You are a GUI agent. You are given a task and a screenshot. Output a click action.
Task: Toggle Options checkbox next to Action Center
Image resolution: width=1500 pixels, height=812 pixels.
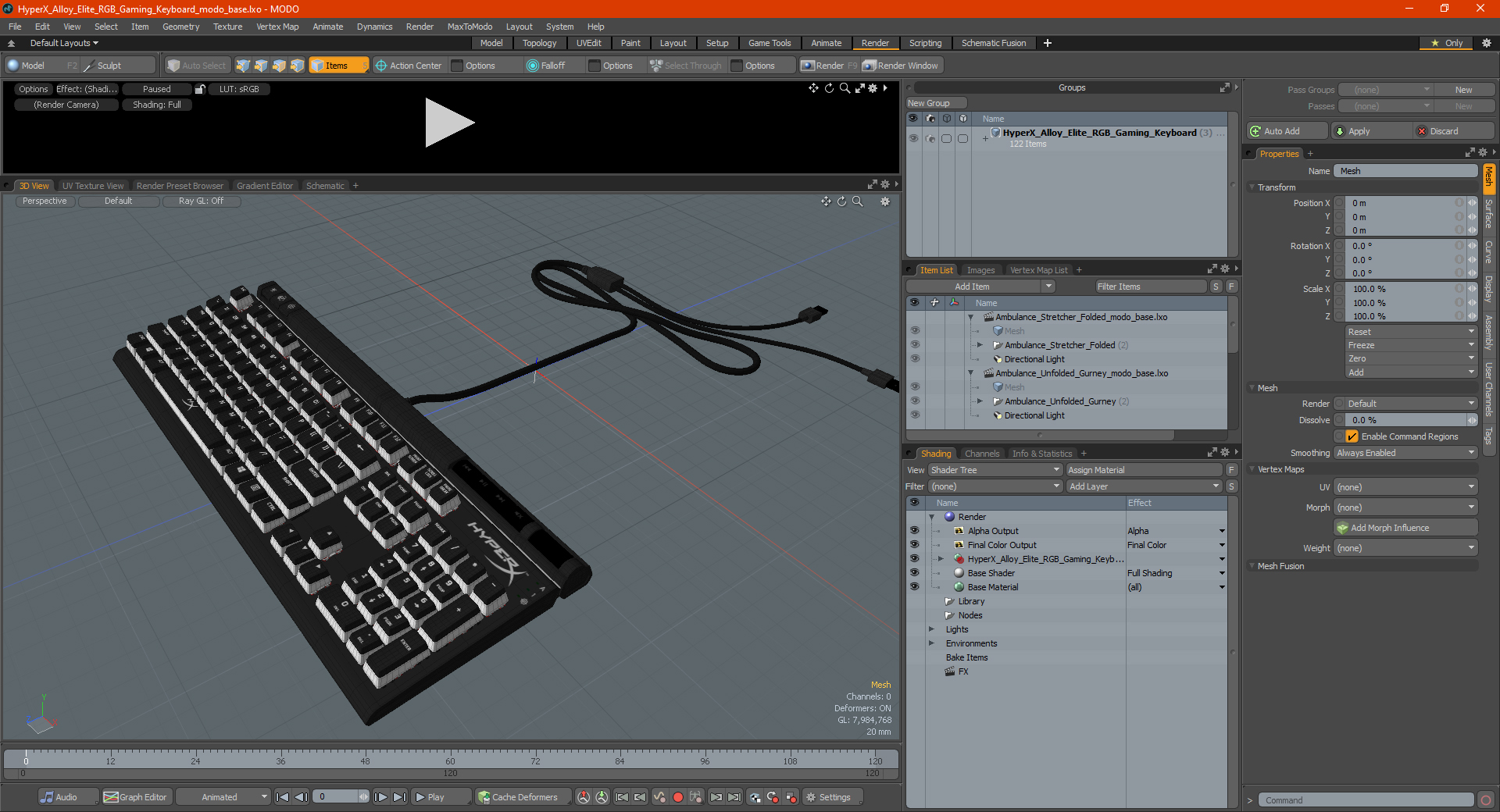coord(458,66)
